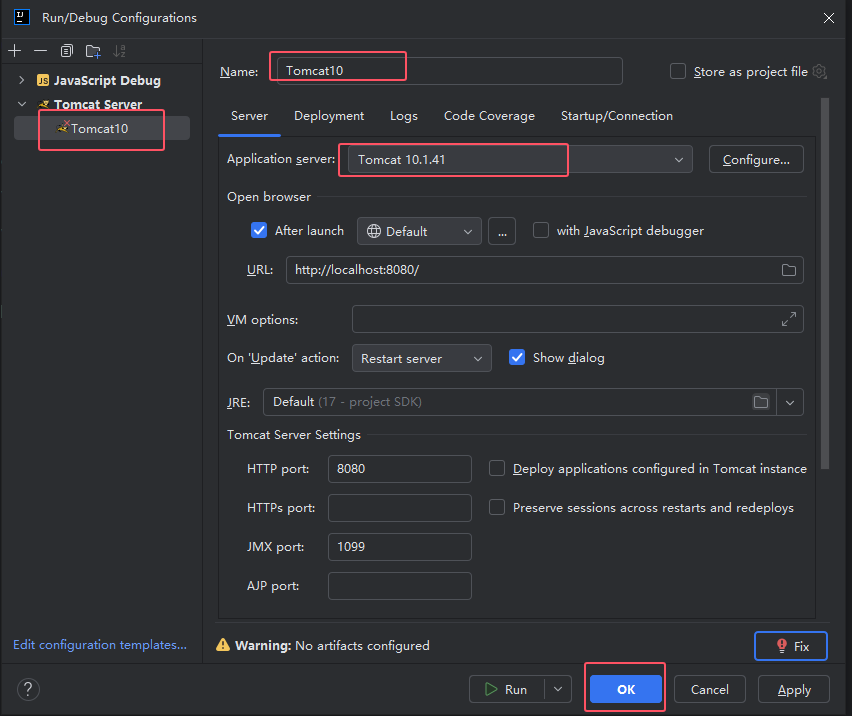Open the Default browser dropdown

419,231
